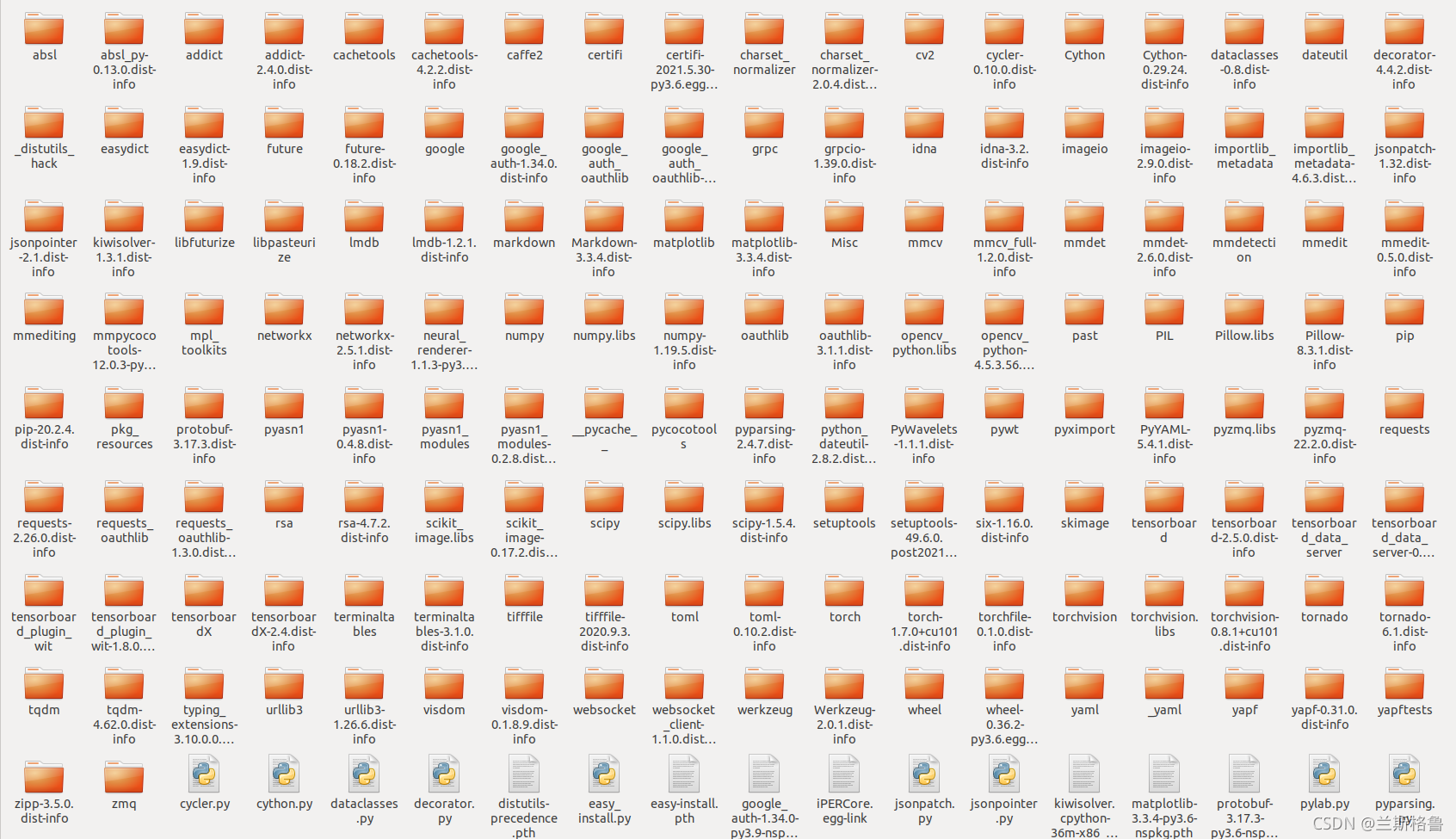Select the Misc folder

[x=844, y=217]
